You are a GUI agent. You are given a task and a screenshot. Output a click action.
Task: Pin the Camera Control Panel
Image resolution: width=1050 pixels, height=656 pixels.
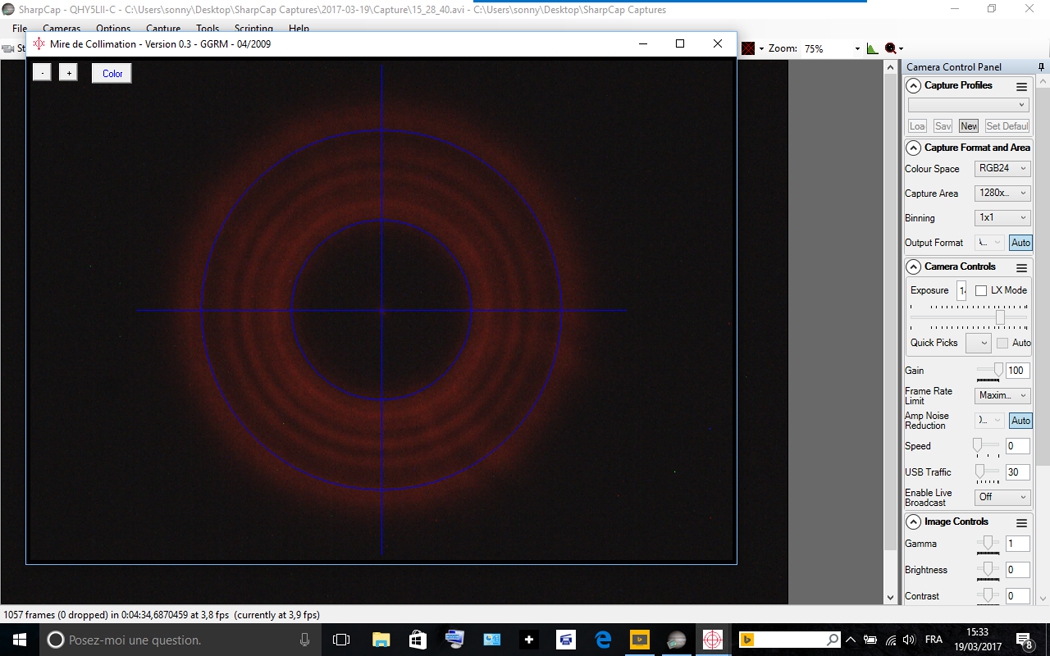point(1041,67)
